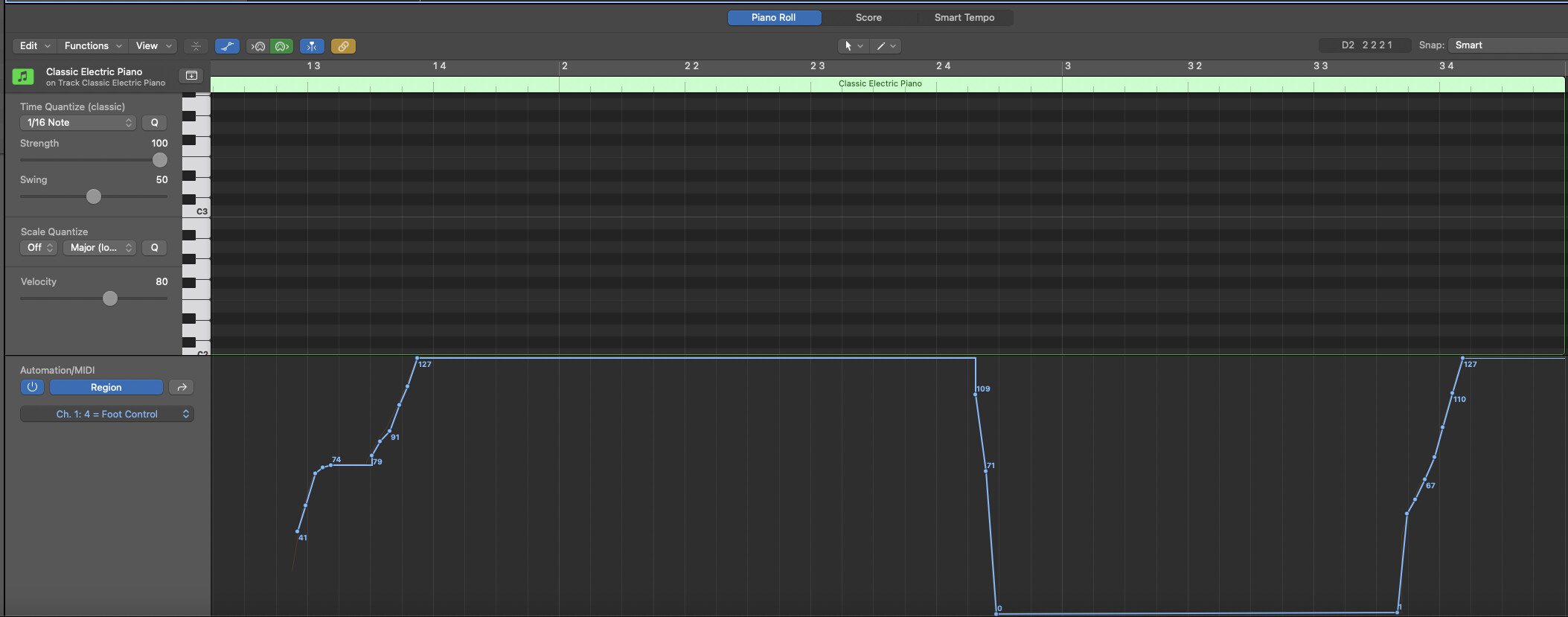1568x617 pixels.
Task: Open the Snap Smart dropdown
Action: (x=1507, y=45)
